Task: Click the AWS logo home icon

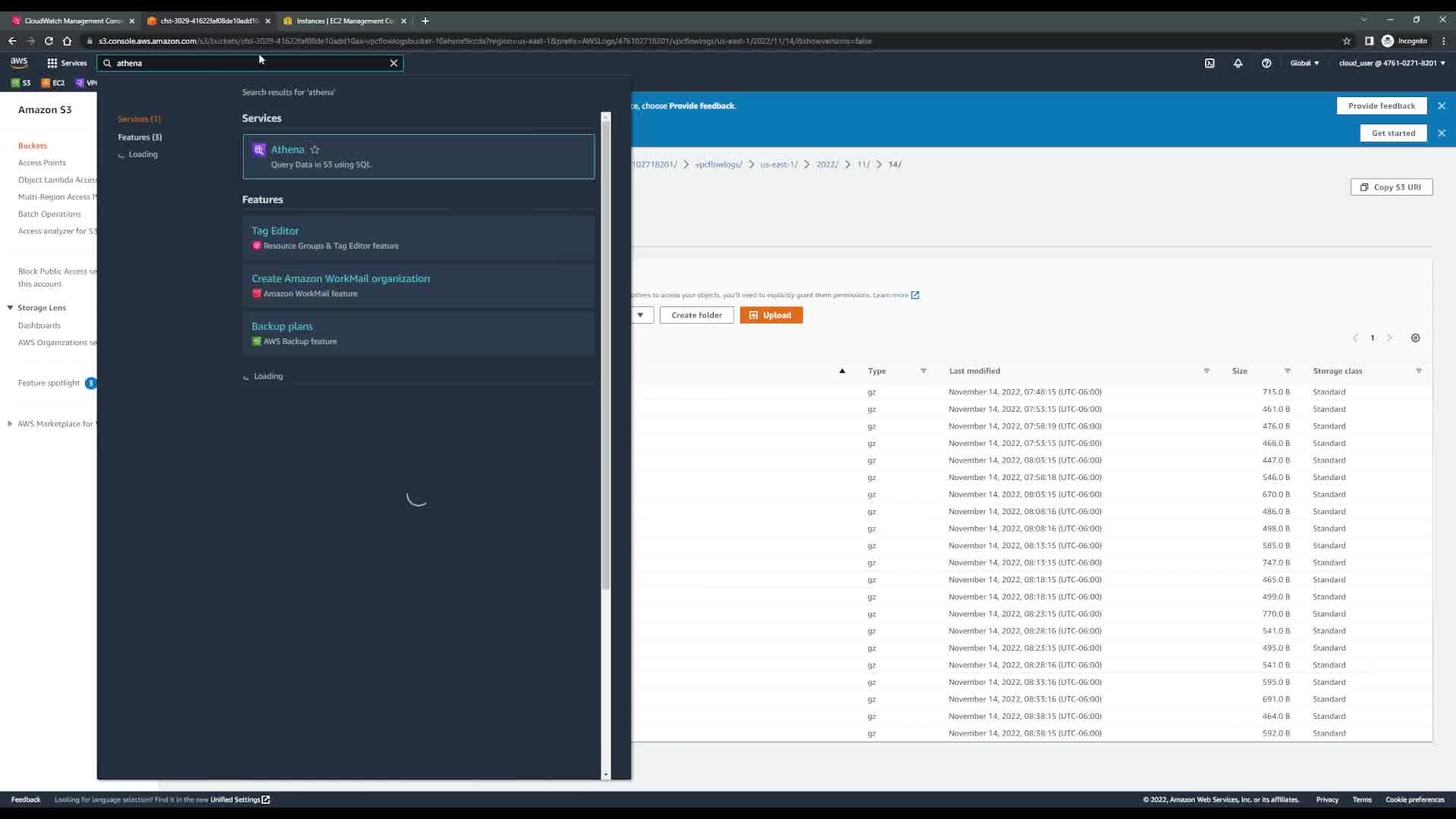Action: tap(19, 63)
